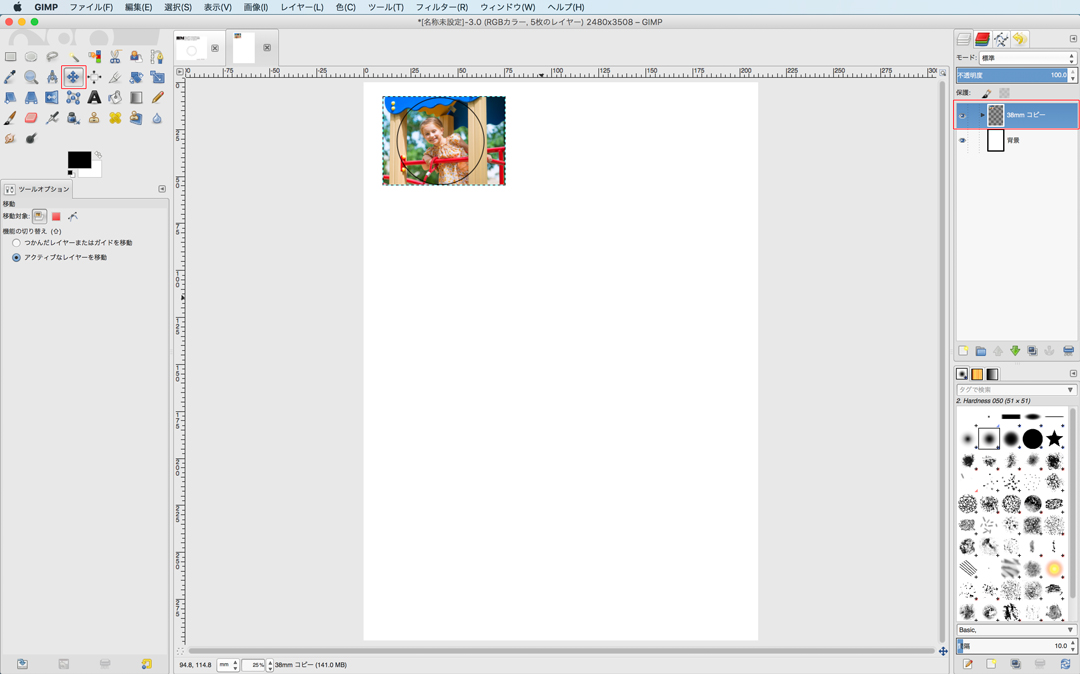Select the Heal tool

(115, 118)
